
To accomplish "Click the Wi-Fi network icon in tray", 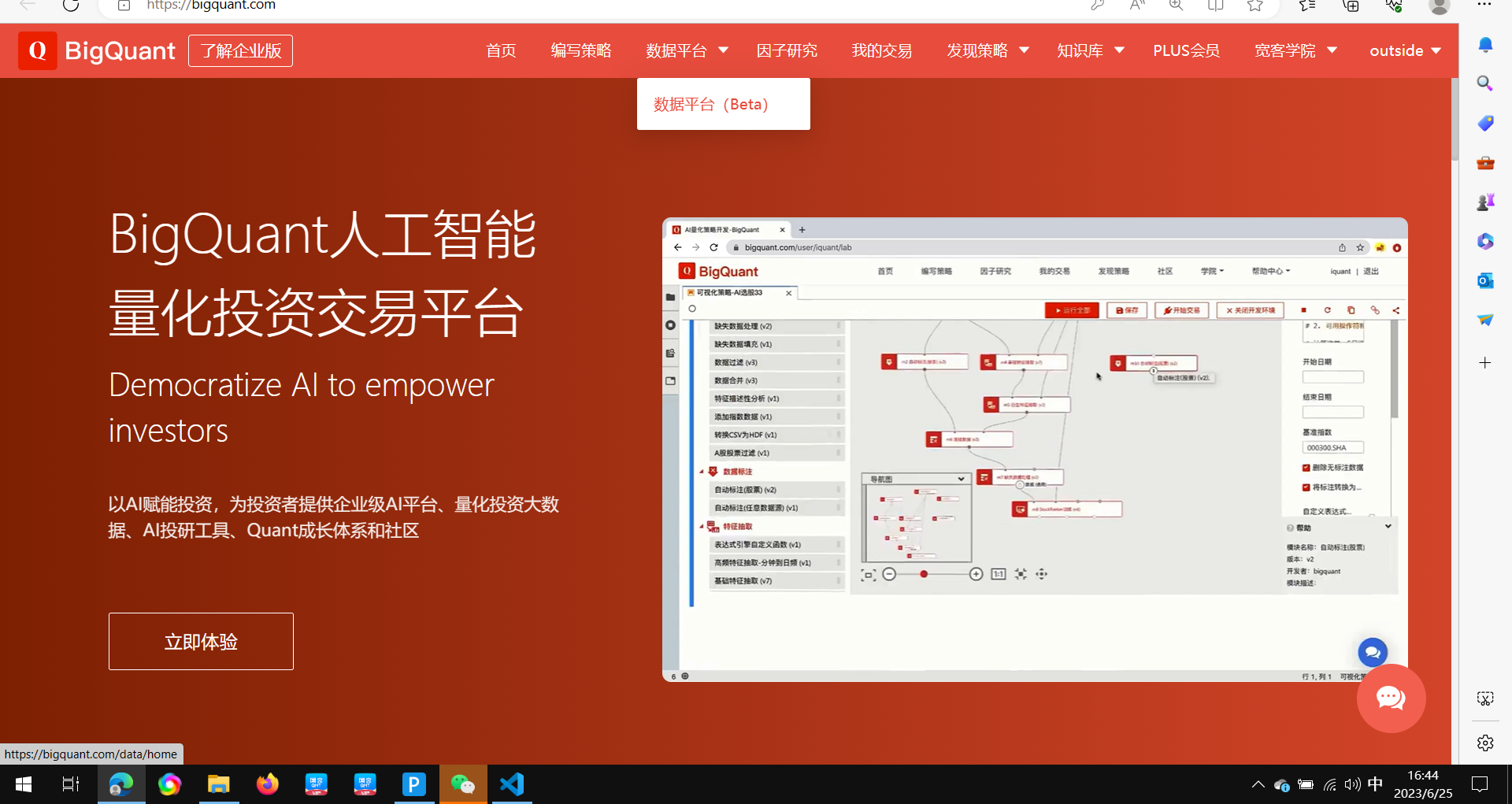I will 1330,784.
